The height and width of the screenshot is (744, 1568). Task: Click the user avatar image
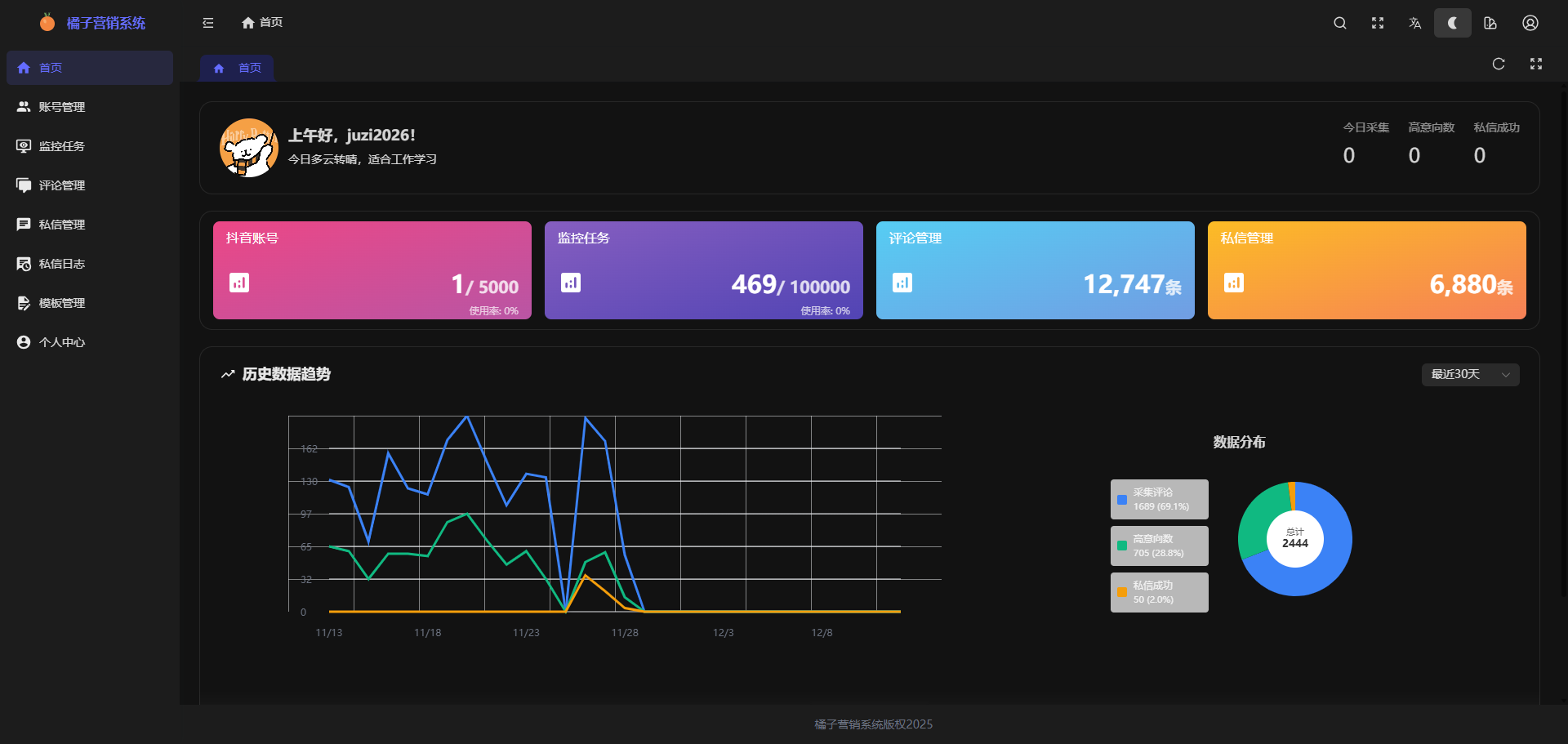pos(249,148)
